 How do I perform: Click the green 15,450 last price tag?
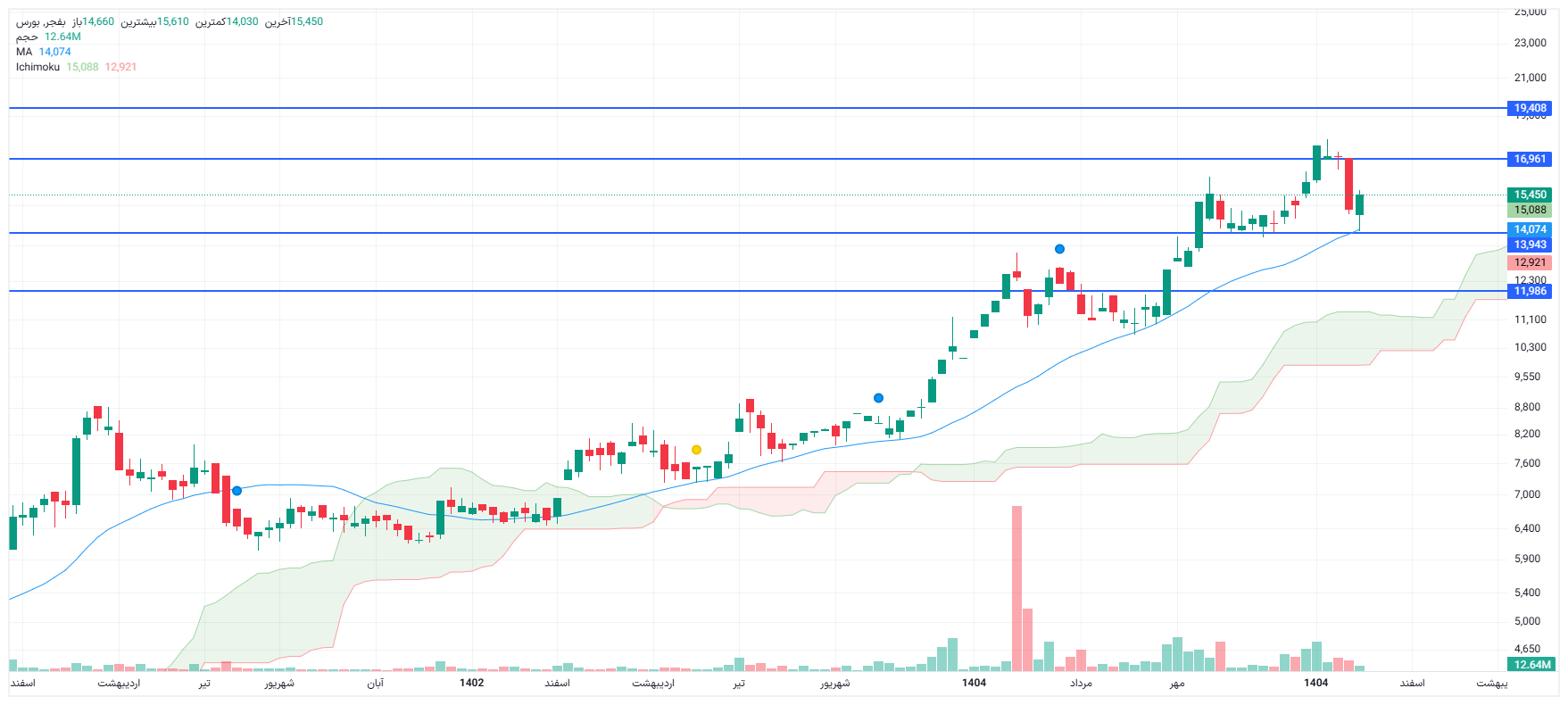[1530, 195]
